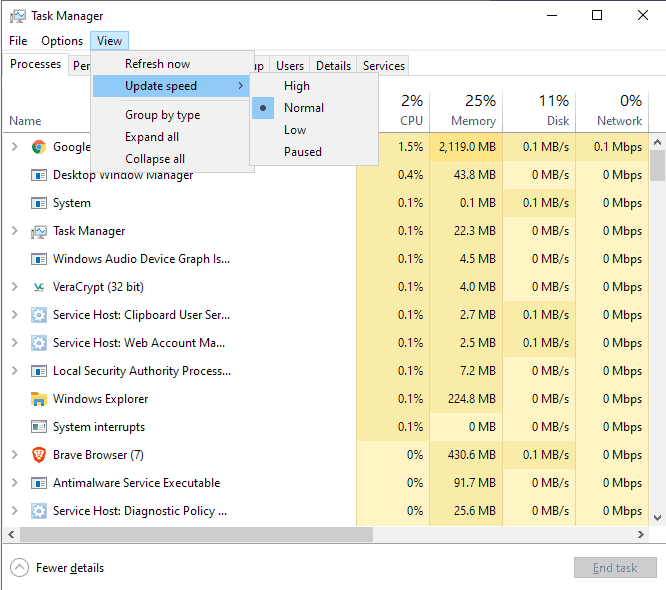Sort by the CPU column header

pyautogui.click(x=404, y=110)
